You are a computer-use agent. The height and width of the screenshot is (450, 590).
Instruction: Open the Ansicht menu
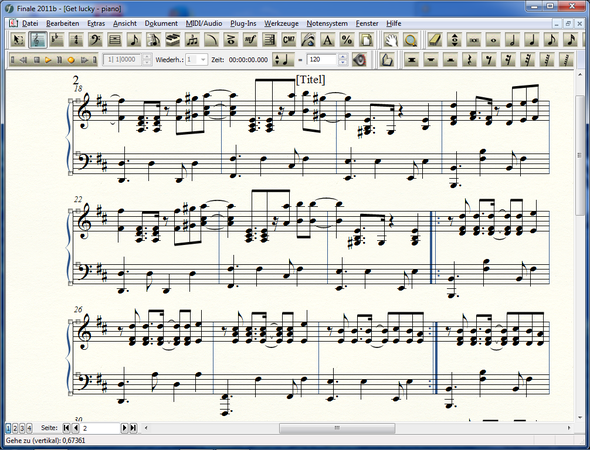pos(125,23)
